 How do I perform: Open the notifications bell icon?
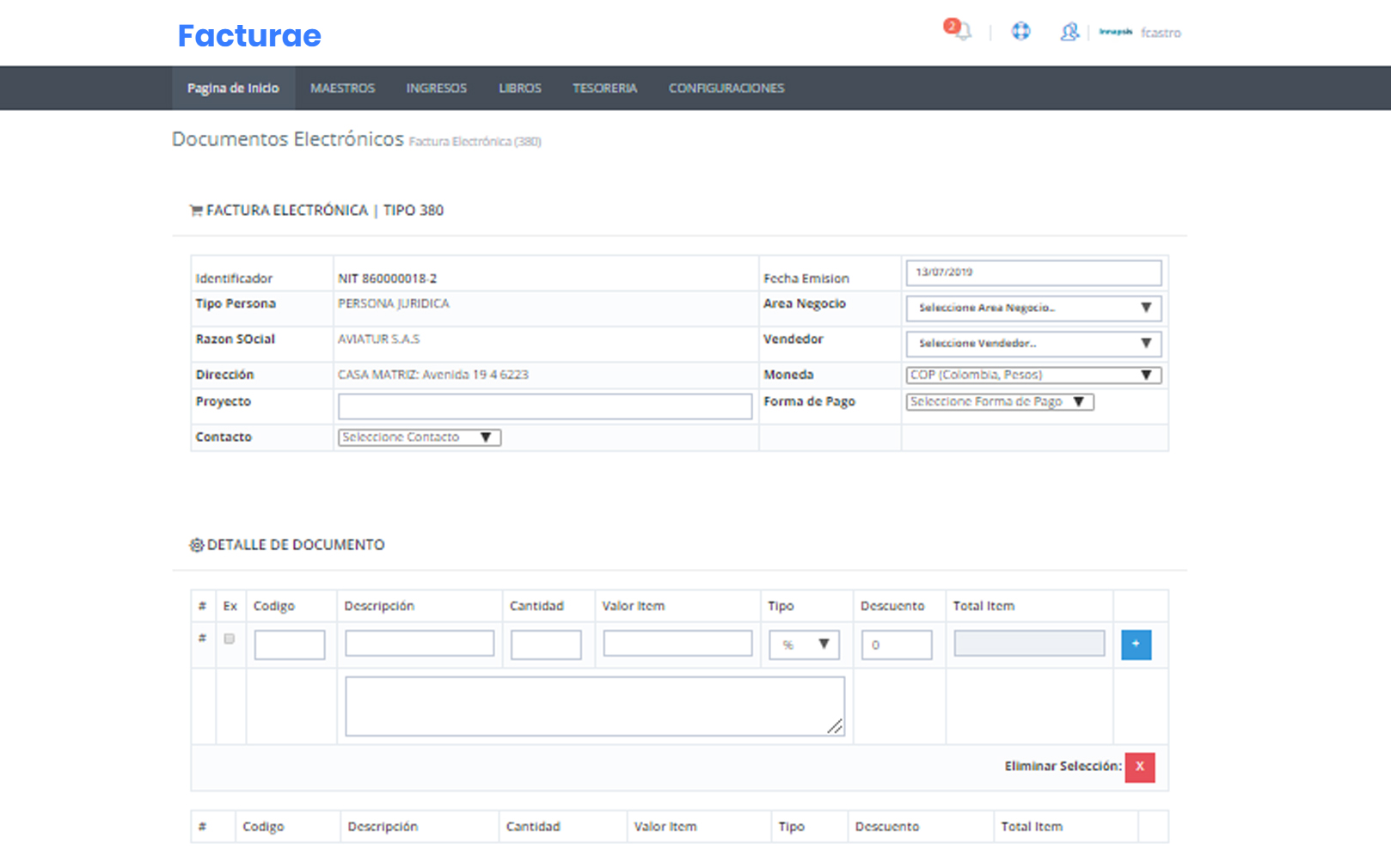pos(962,32)
